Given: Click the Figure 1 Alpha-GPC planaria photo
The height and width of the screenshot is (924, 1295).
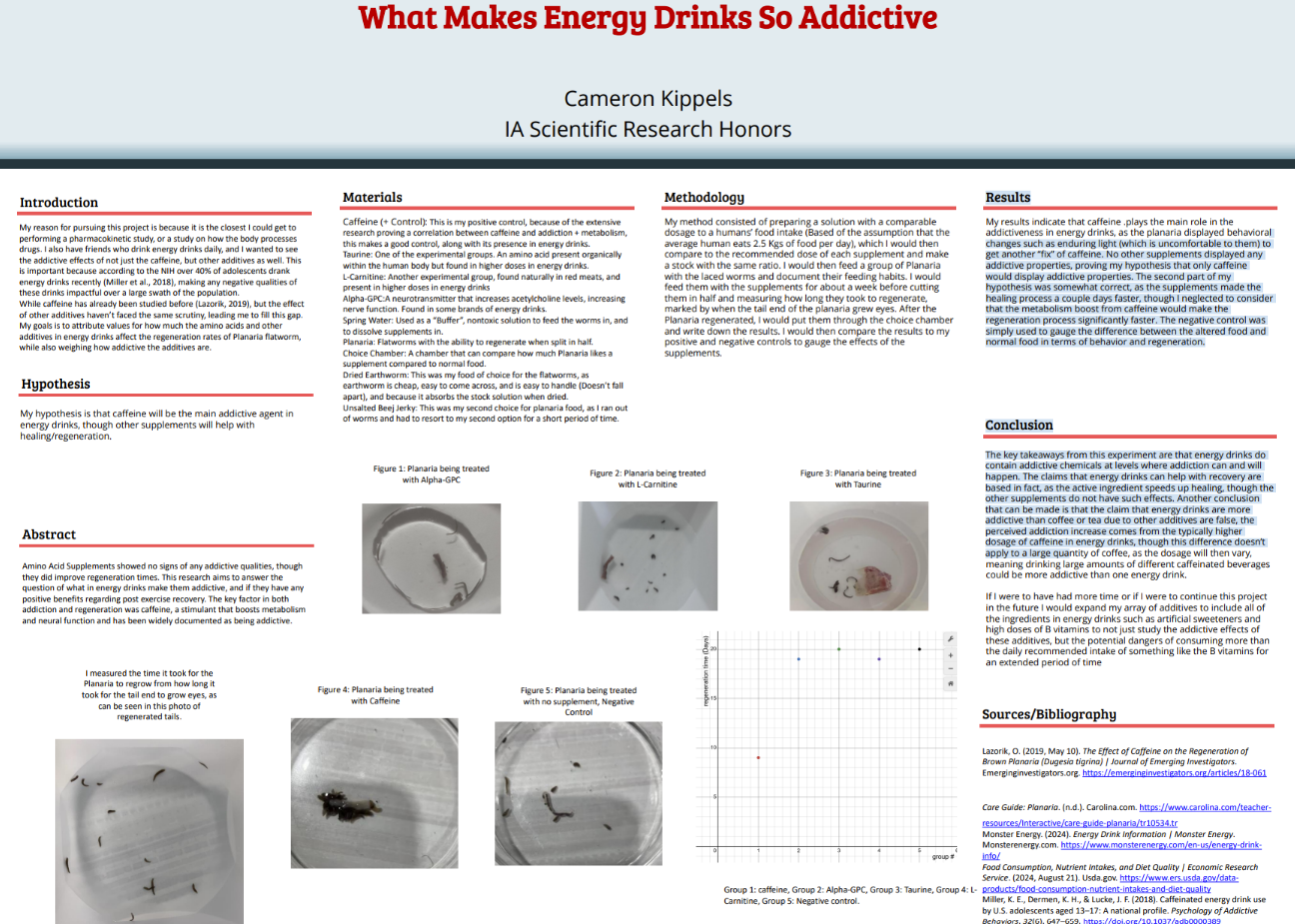Looking at the screenshot, I should pos(431,558).
